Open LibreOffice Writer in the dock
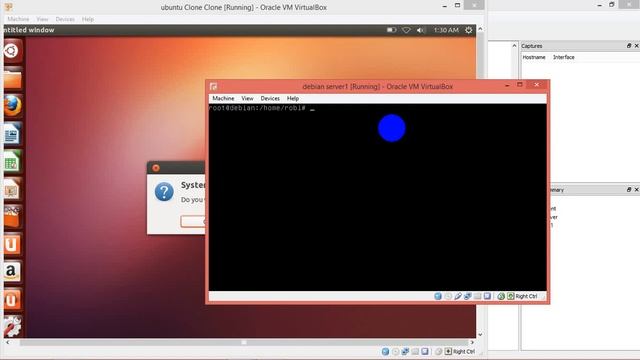 (x=12, y=134)
